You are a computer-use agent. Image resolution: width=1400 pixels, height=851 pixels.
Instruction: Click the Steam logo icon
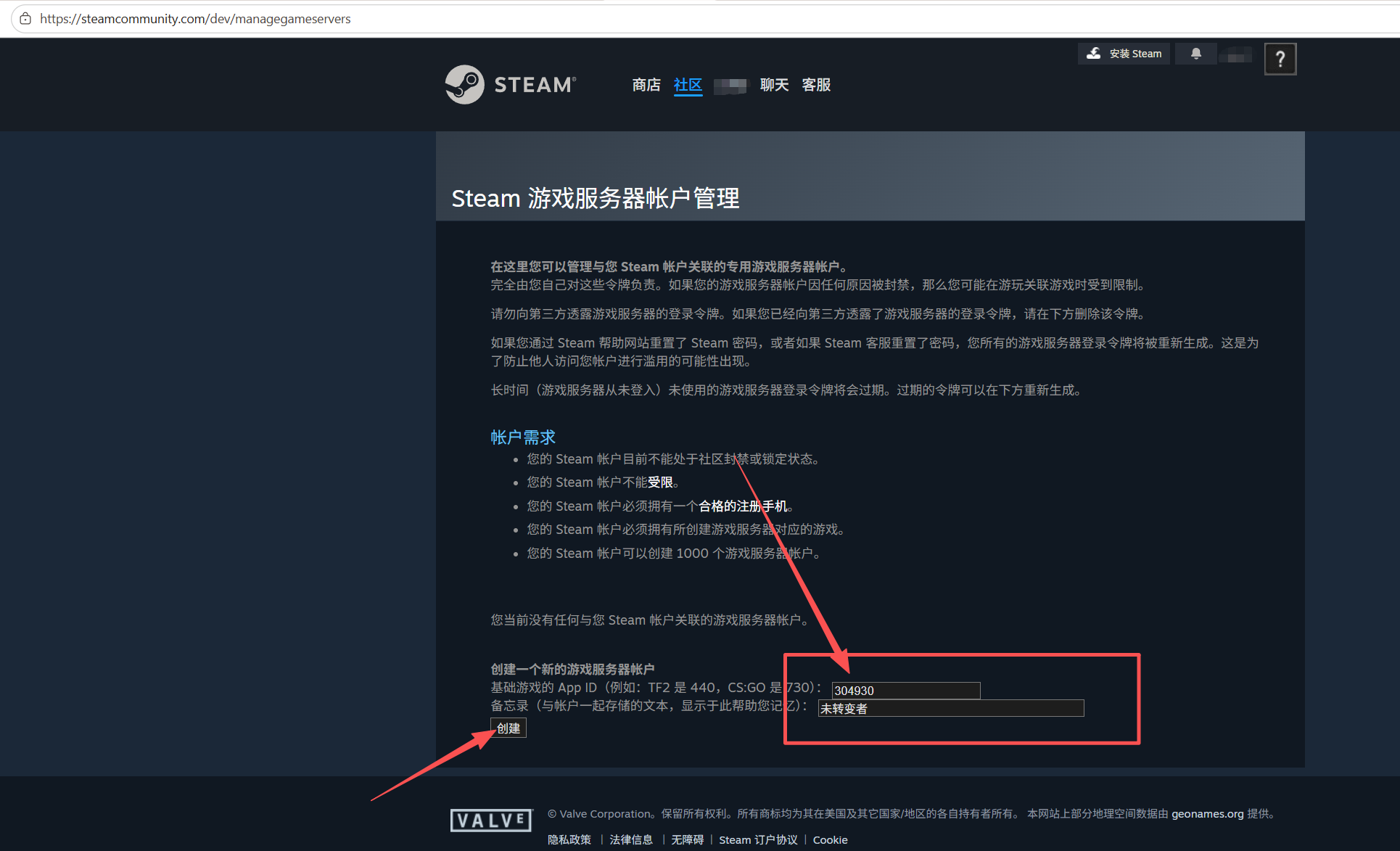pos(464,85)
